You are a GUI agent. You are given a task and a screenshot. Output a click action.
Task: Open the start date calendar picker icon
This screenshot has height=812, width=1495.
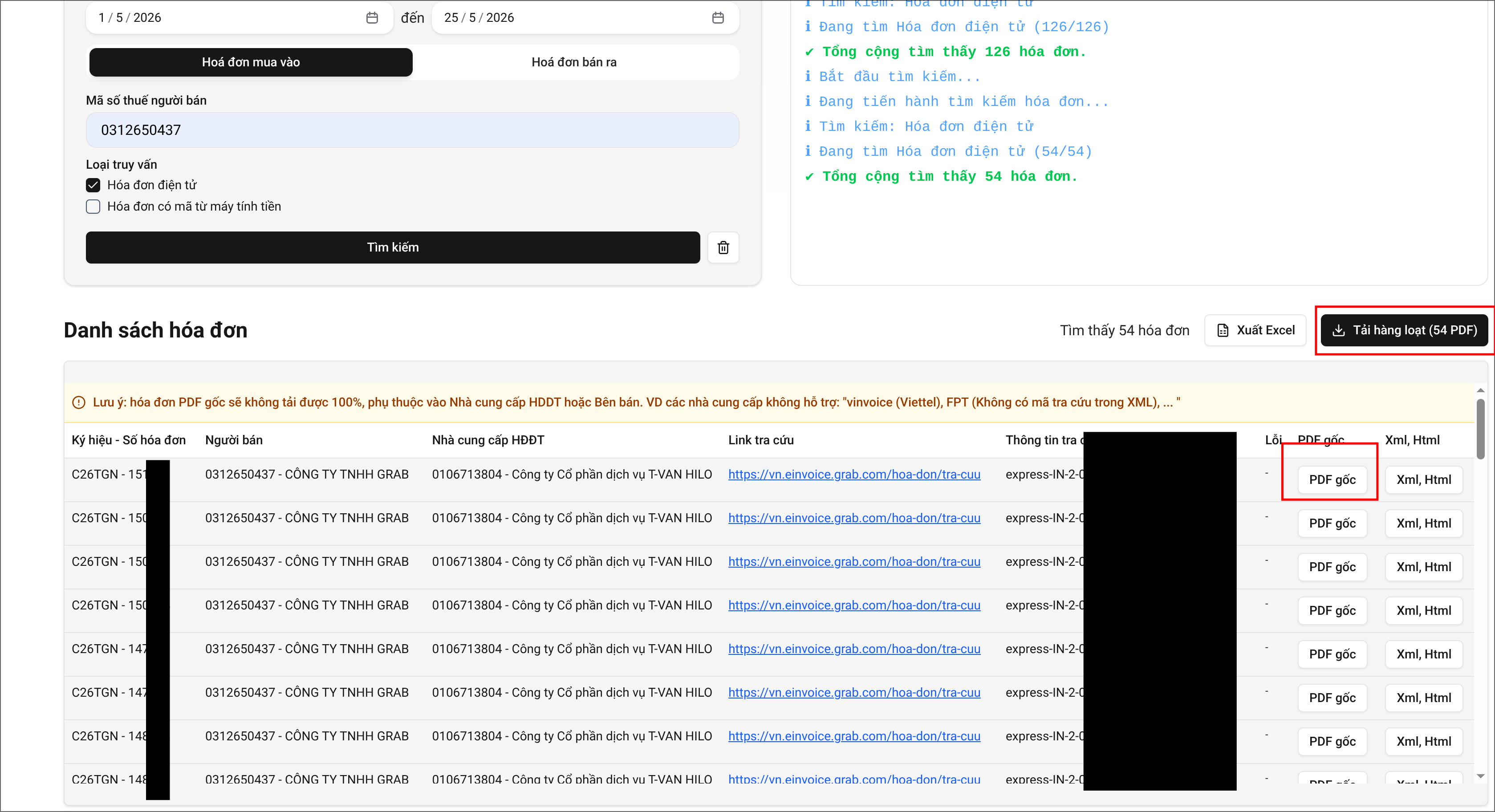[x=372, y=18]
